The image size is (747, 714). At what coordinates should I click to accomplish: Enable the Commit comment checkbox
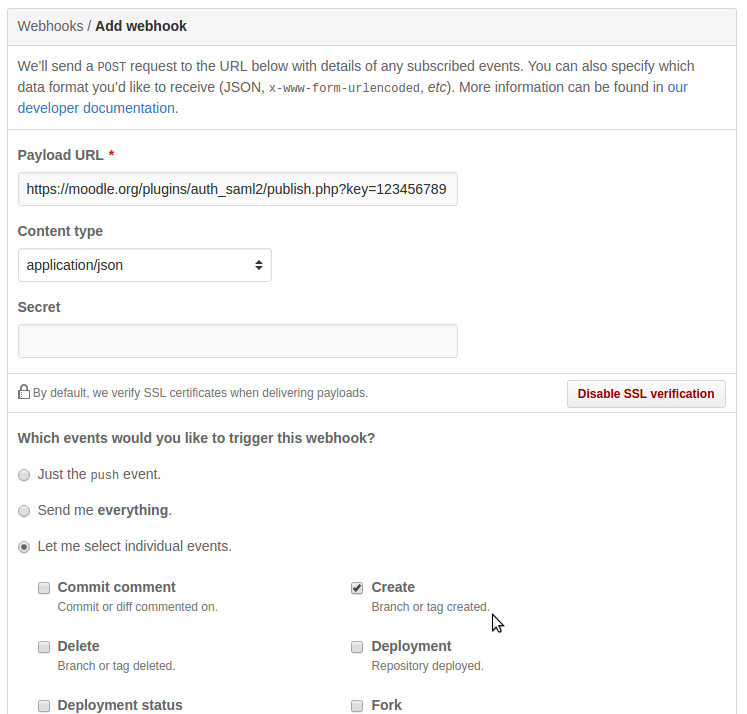coord(44,588)
